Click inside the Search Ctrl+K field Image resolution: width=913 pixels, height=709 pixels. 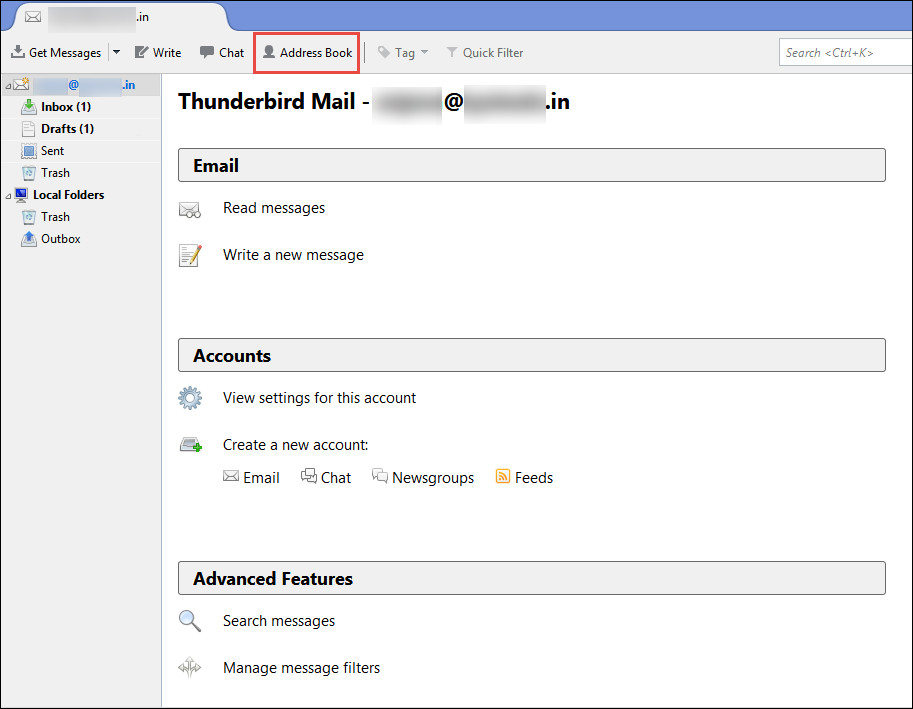(845, 51)
